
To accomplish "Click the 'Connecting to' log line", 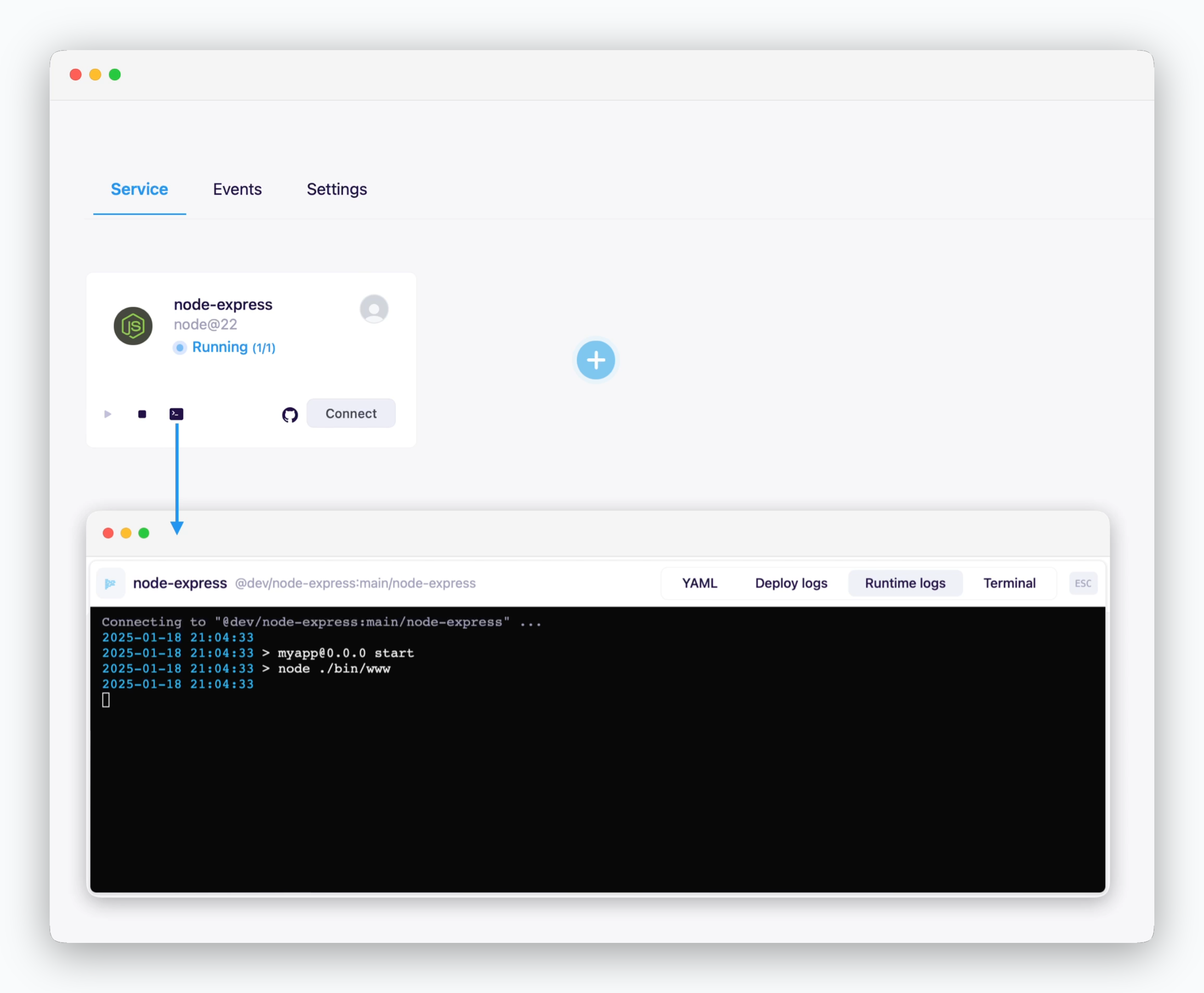I will coord(321,622).
